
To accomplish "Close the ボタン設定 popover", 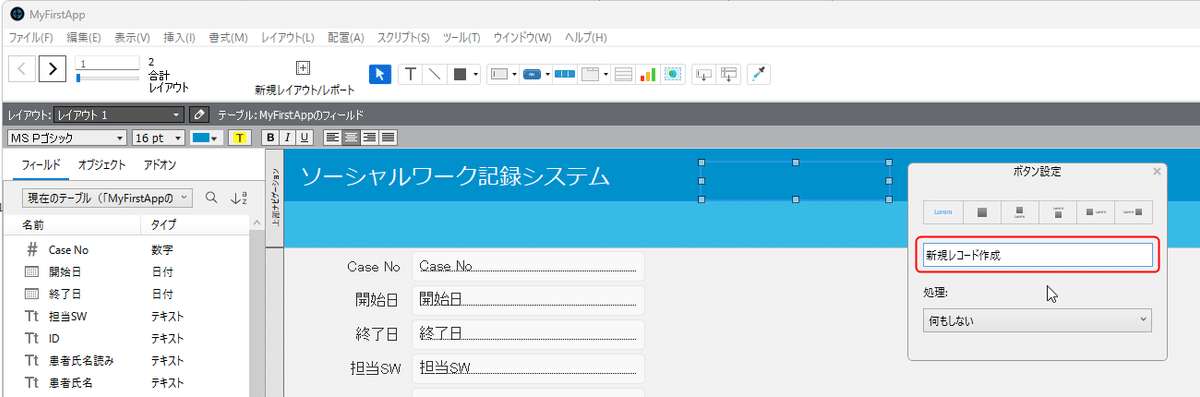I will (1157, 172).
